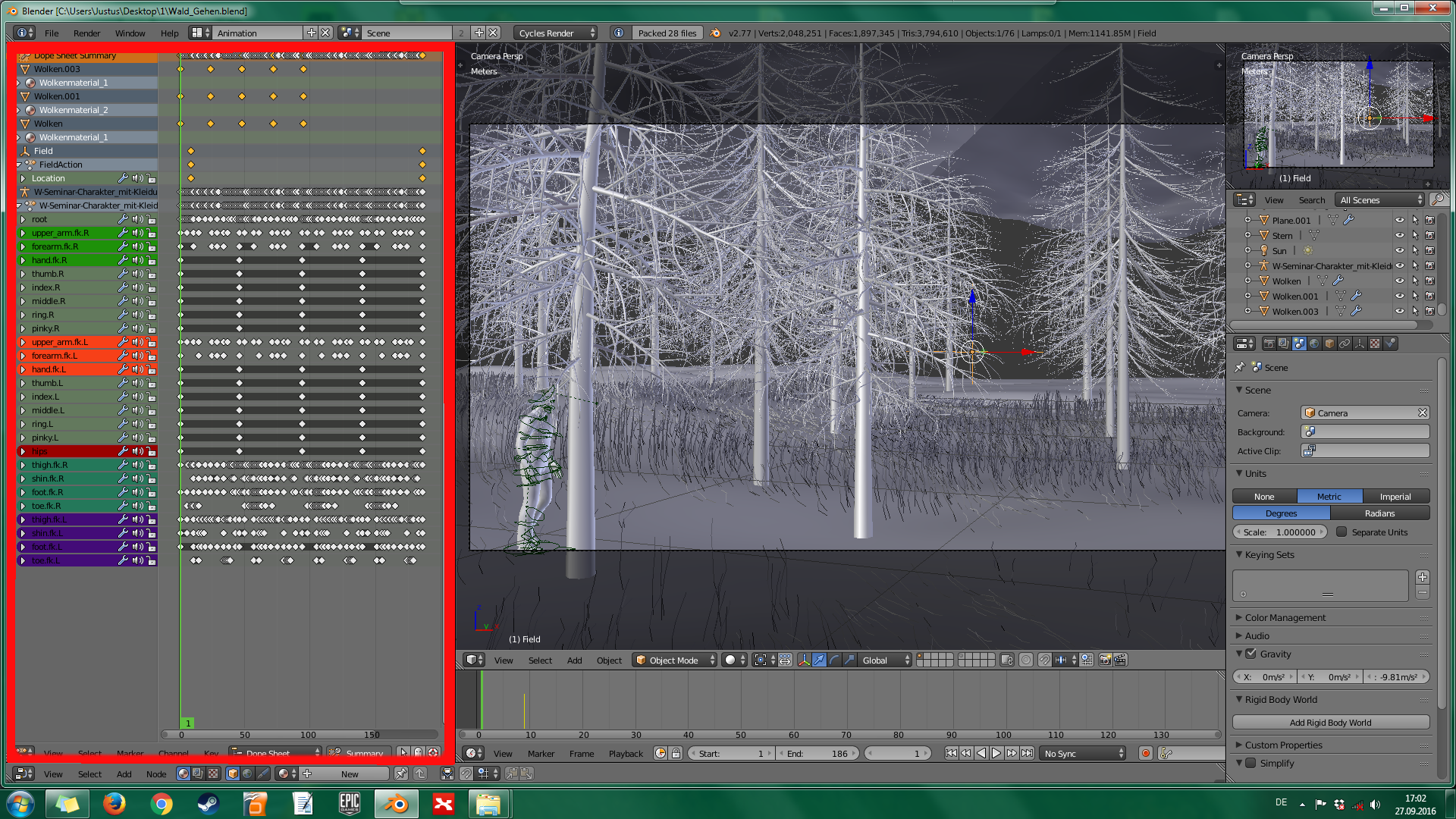Image resolution: width=1456 pixels, height=819 pixels.
Task: Open the Render properties camera tab
Action: coord(1269,344)
